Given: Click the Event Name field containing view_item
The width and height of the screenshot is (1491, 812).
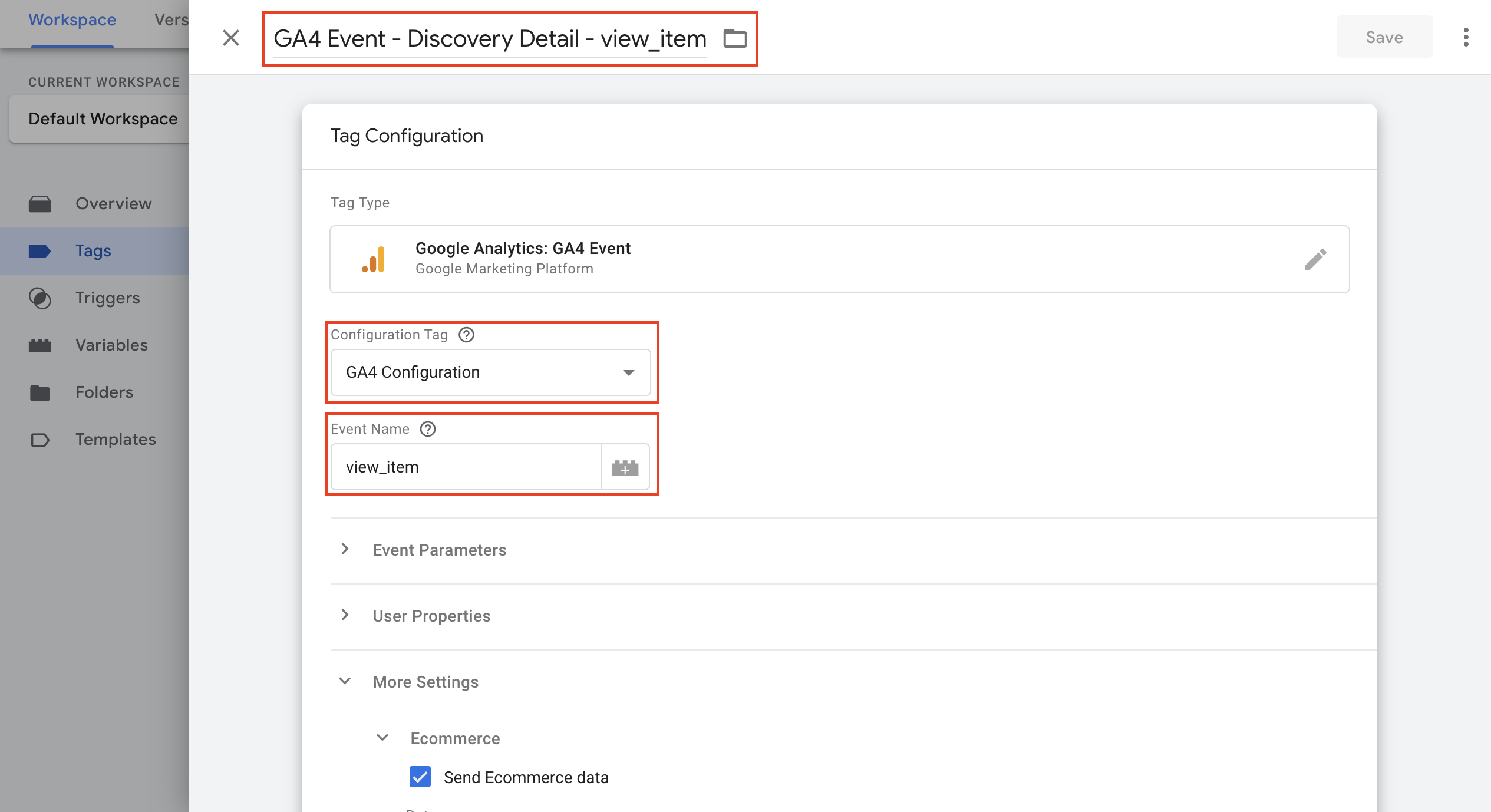Looking at the screenshot, I should (466, 467).
